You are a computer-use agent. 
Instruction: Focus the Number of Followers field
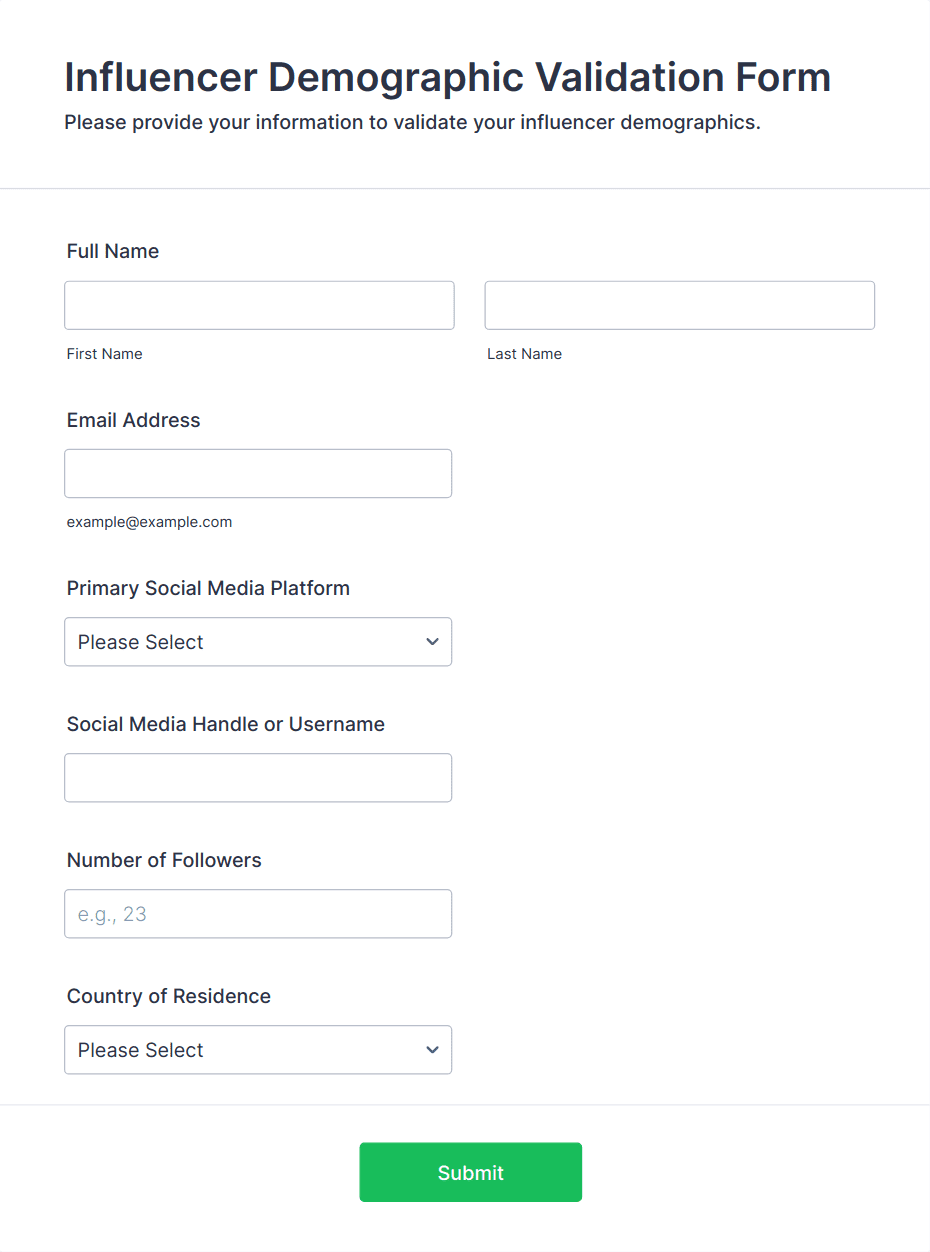(x=258, y=914)
